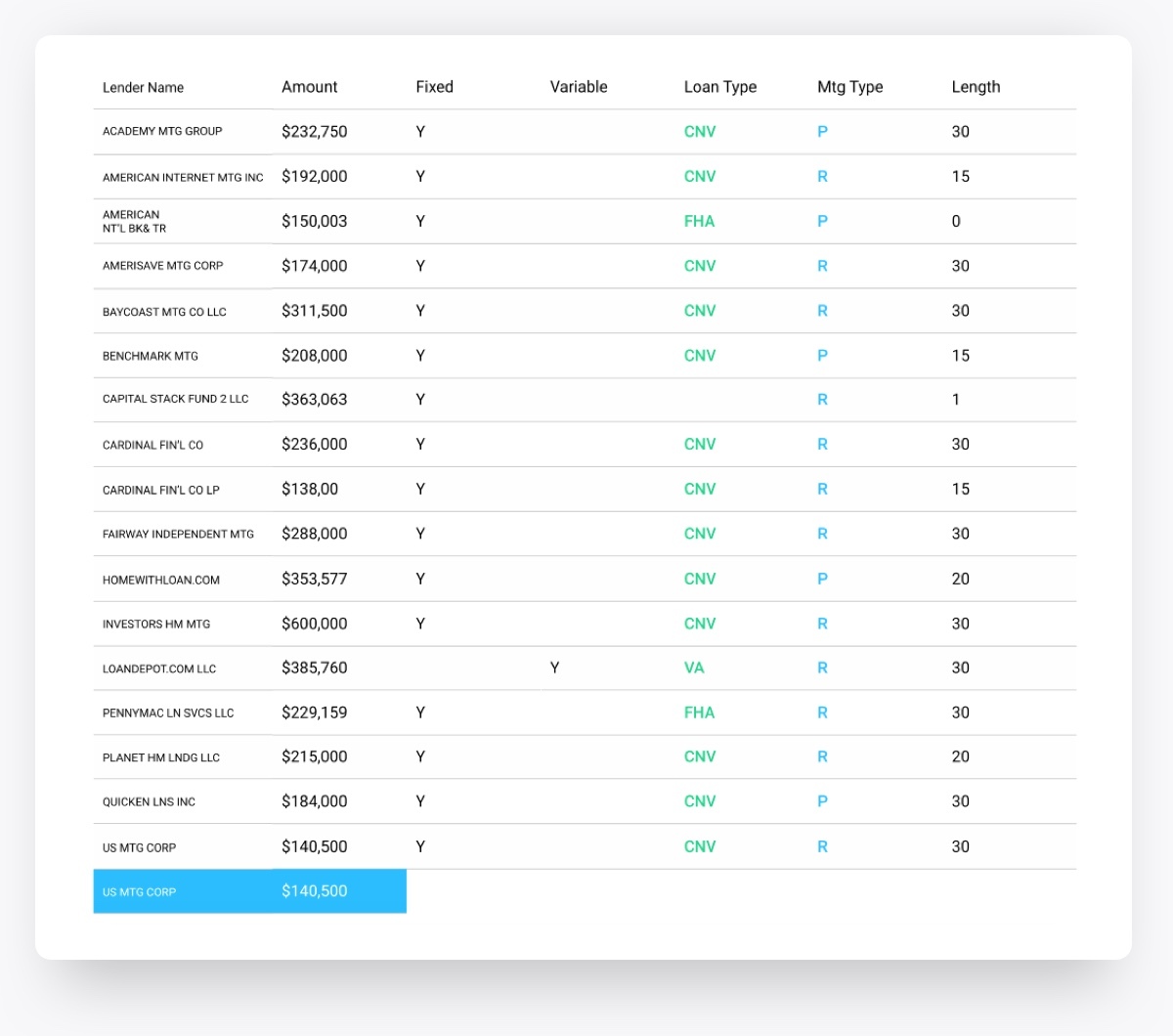The height and width of the screenshot is (1036, 1173).
Task: Click R mortgage type for CAPITAL STACK FUND
Action: (x=822, y=399)
